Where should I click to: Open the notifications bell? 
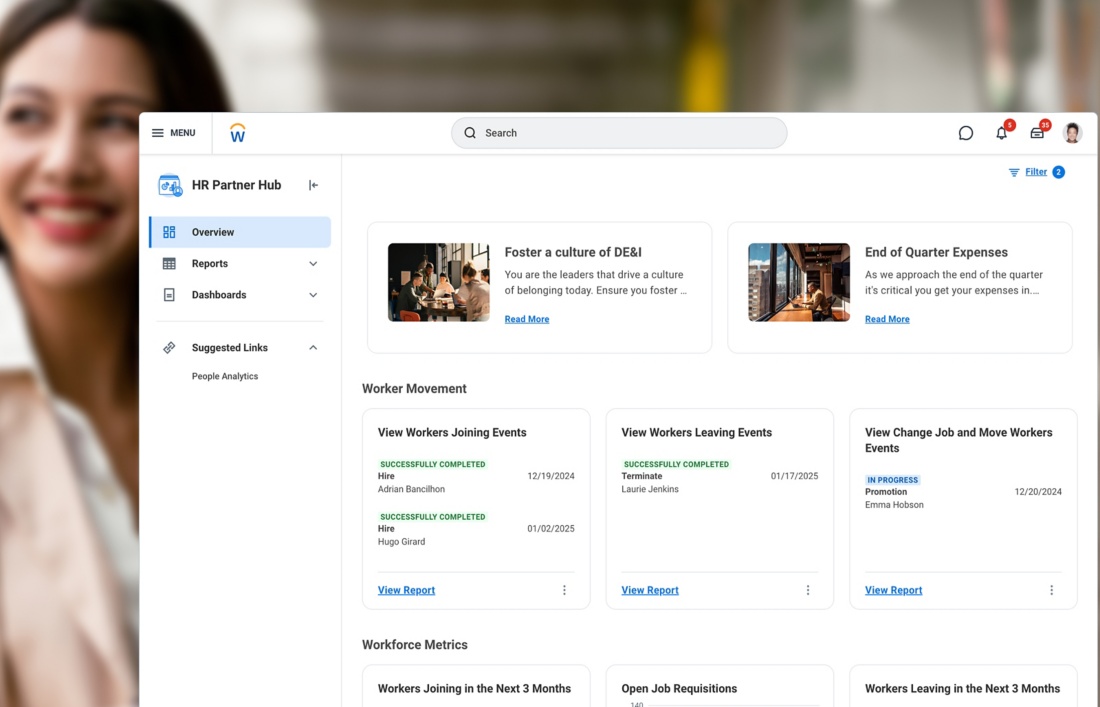[x=1001, y=133]
